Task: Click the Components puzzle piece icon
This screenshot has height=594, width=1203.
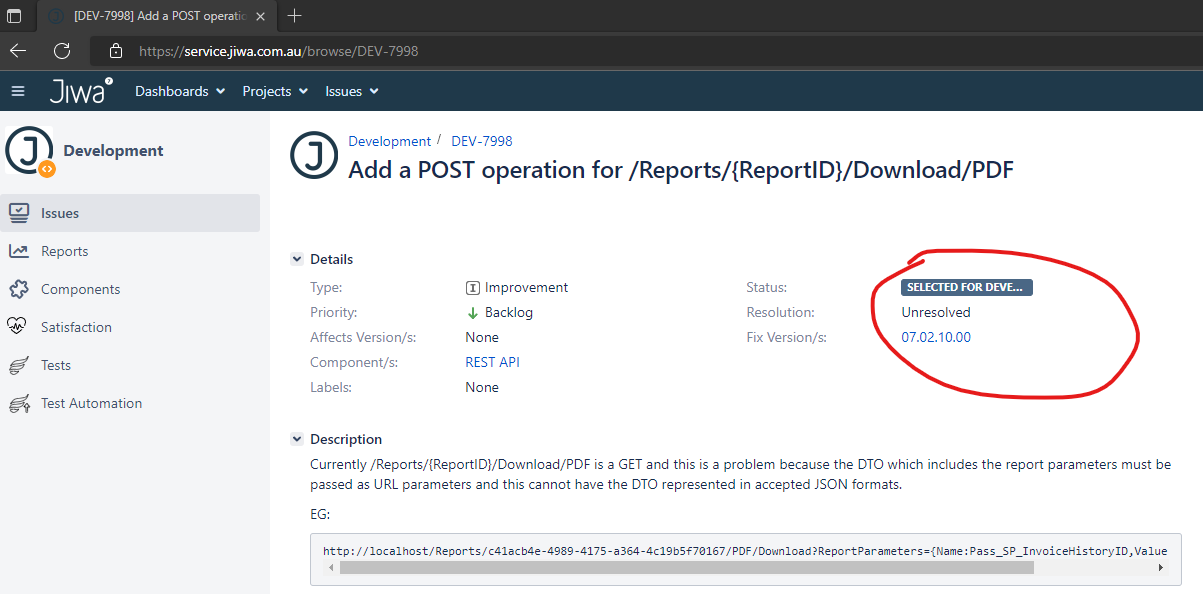Action: tap(18, 289)
